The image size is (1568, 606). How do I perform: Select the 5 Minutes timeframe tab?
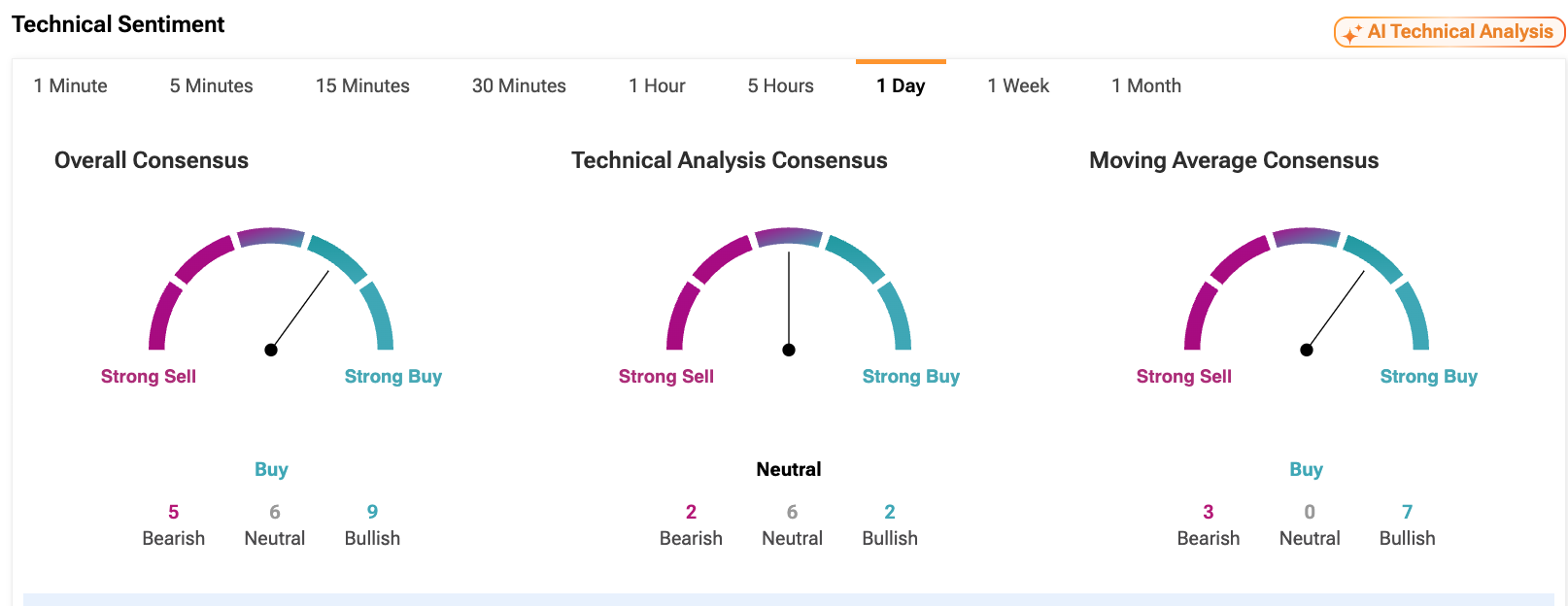[x=211, y=85]
